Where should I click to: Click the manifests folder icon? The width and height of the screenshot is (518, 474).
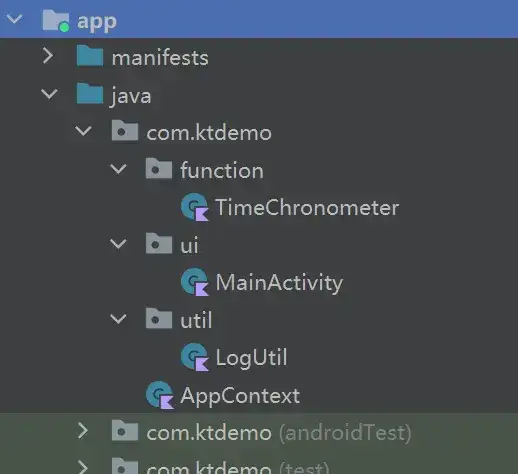(90, 56)
